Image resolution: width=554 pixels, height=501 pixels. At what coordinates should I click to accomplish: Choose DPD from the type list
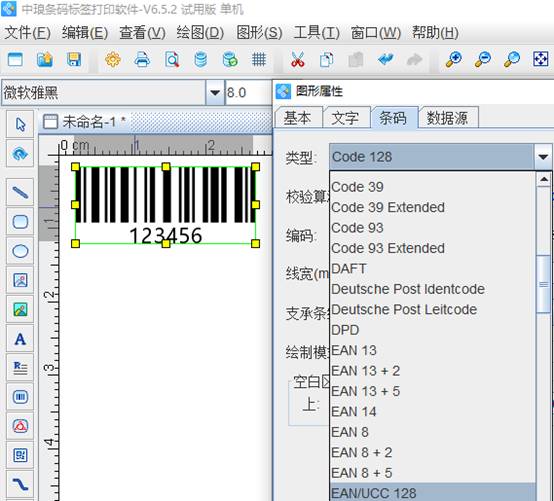click(433, 330)
